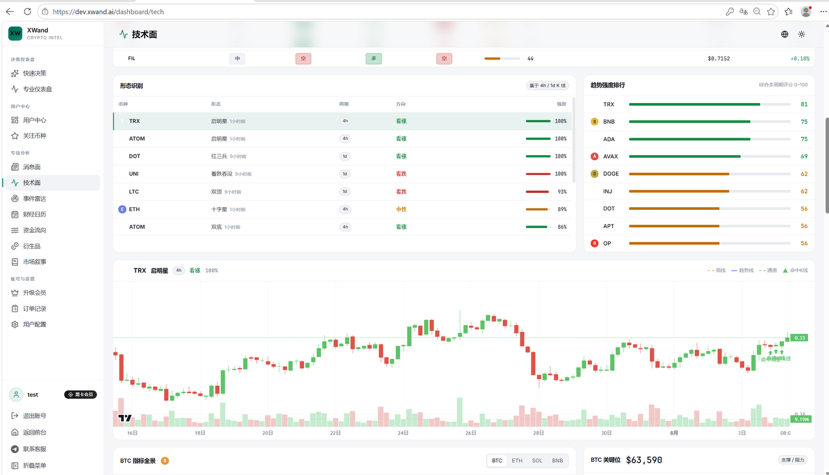
Task: Click the 退出账号 logout icon
Action: [15, 416]
